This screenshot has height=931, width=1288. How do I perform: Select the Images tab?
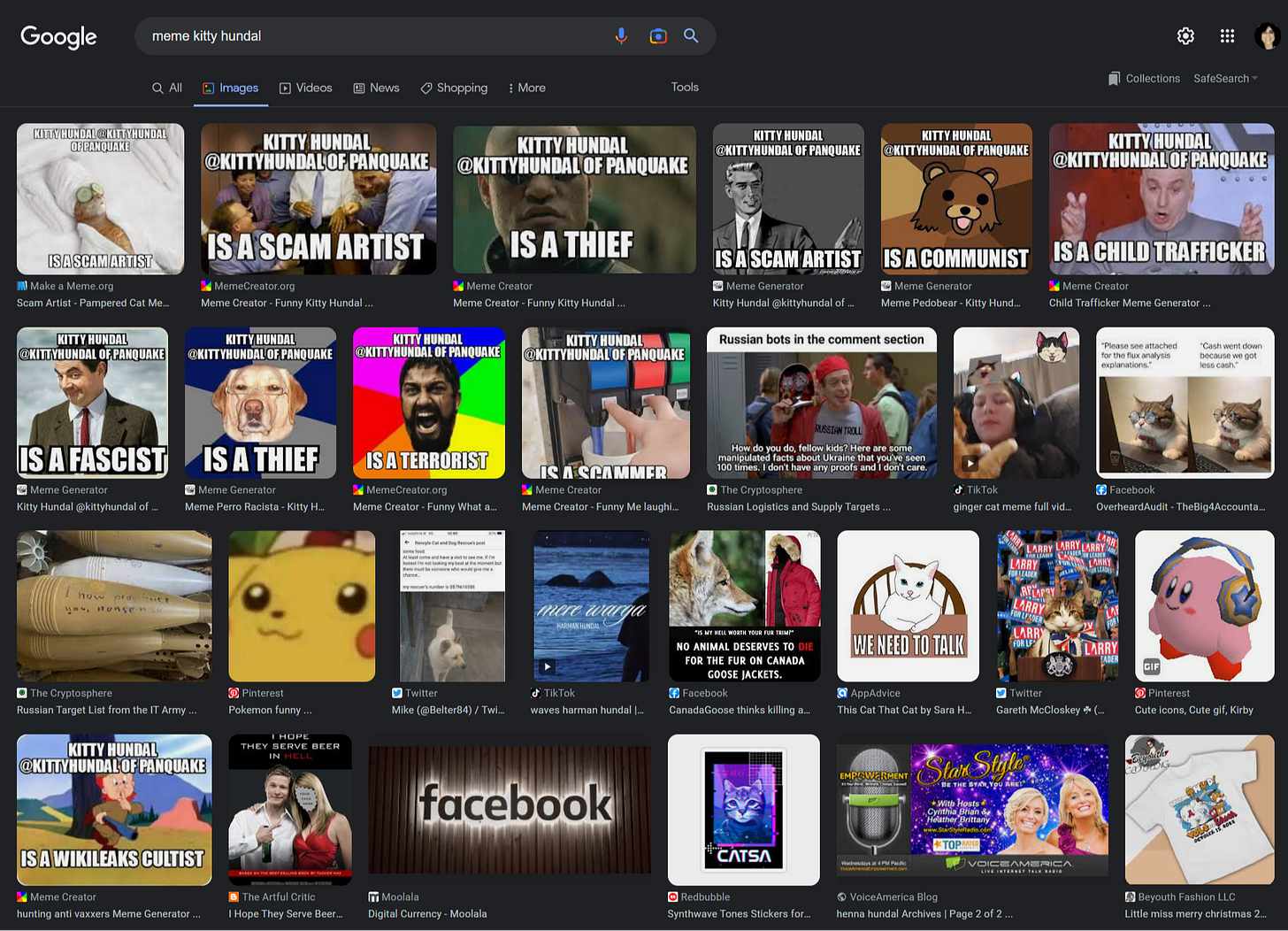pos(230,88)
